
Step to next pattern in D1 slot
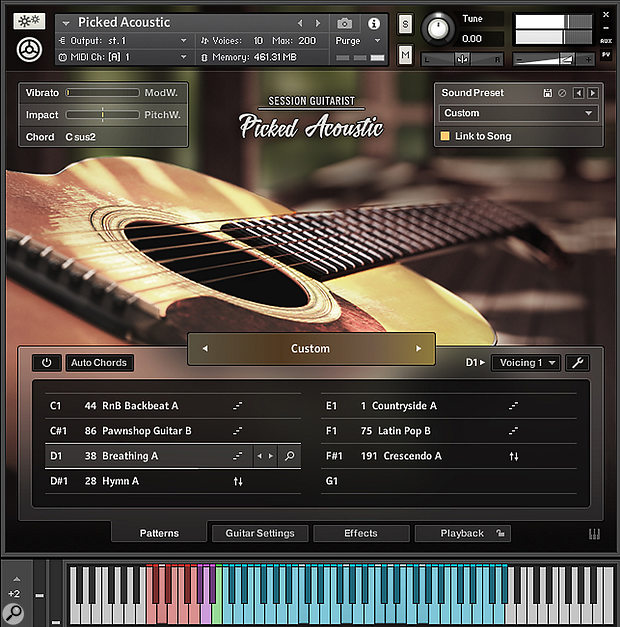tap(271, 456)
